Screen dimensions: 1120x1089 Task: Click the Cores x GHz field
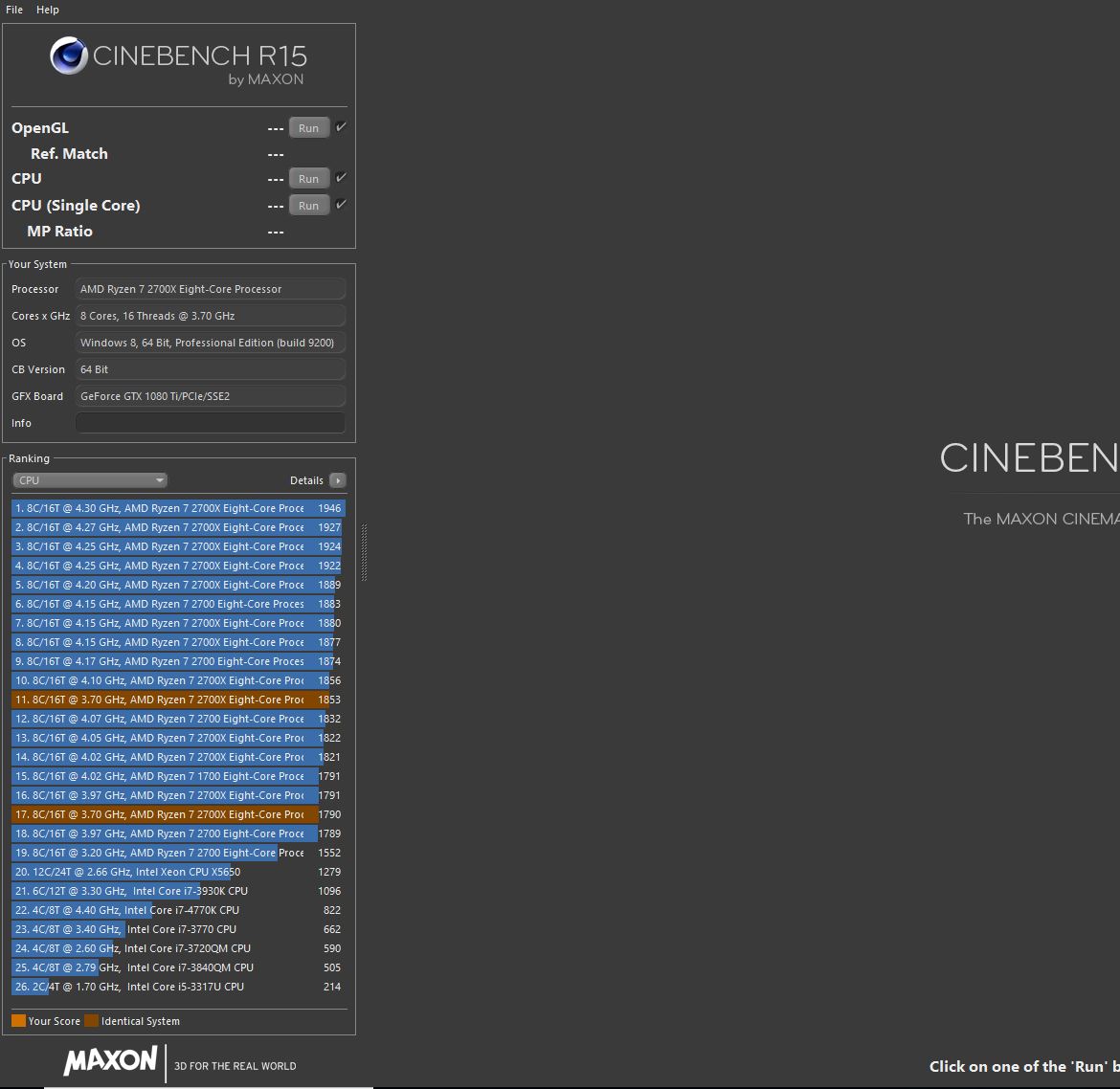click(210, 316)
